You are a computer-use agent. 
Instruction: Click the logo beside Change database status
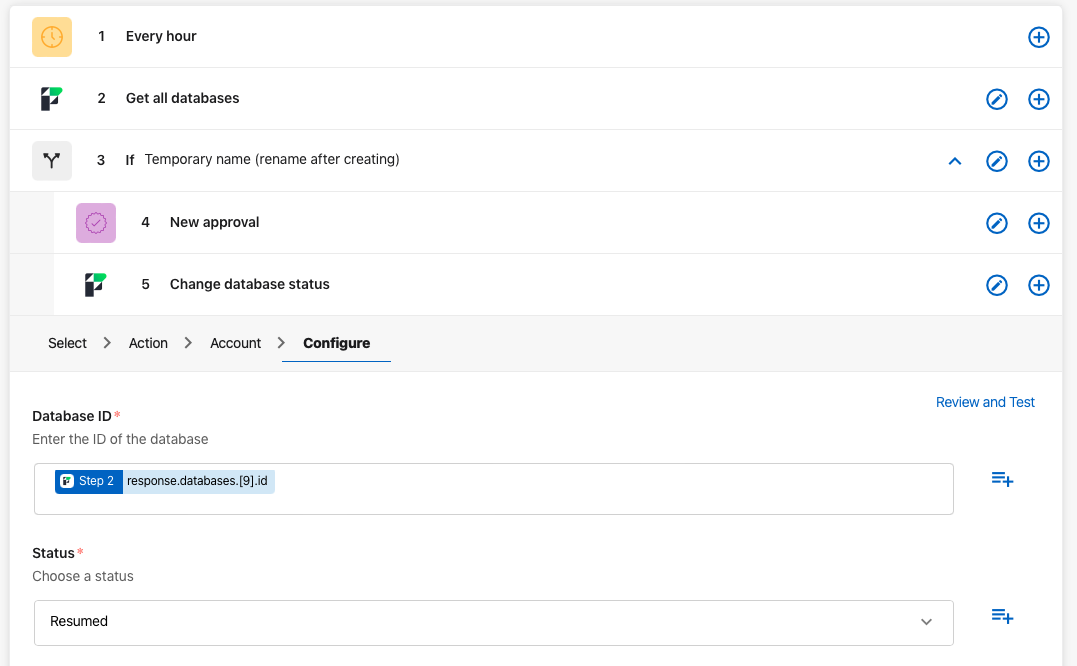click(x=95, y=285)
